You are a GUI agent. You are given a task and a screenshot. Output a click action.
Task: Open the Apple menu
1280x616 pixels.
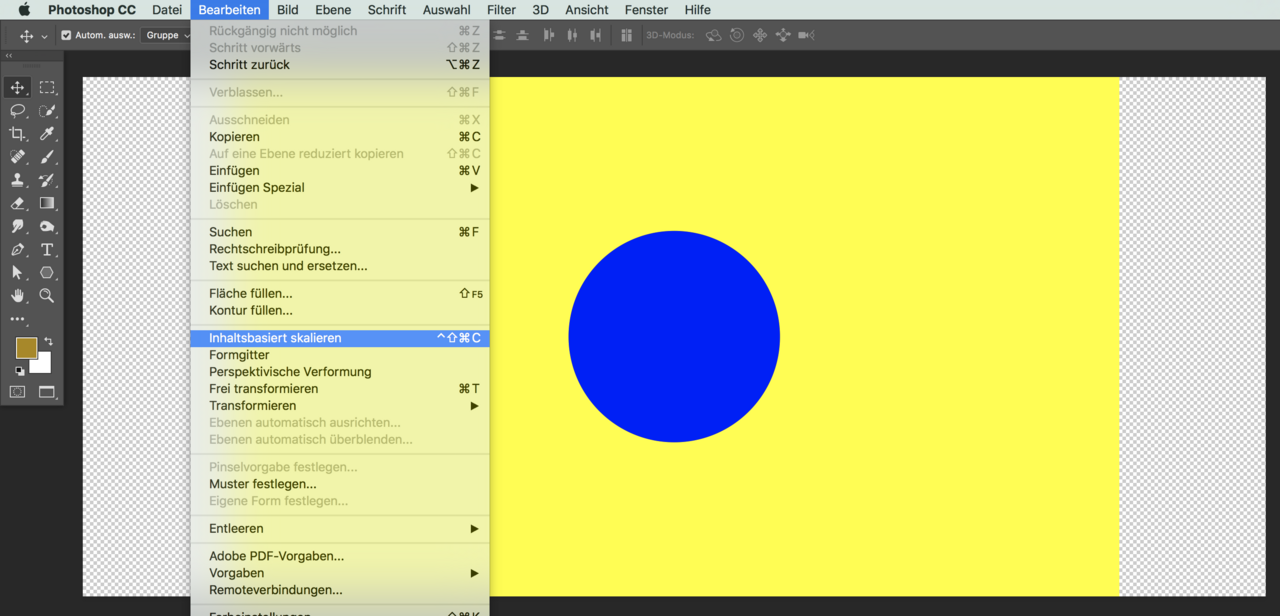pyautogui.click(x=24, y=10)
